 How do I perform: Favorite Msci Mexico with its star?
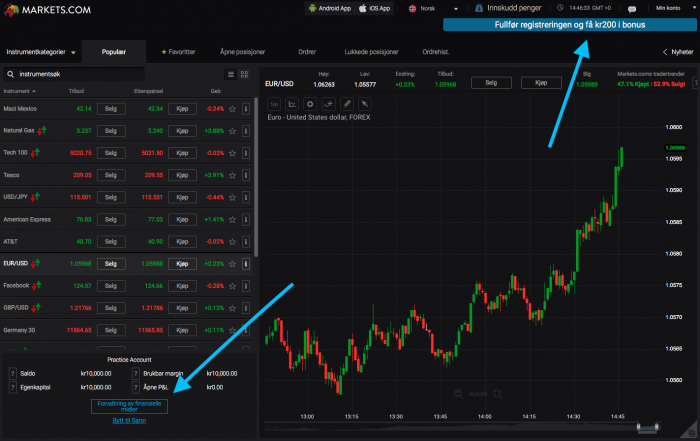233,109
